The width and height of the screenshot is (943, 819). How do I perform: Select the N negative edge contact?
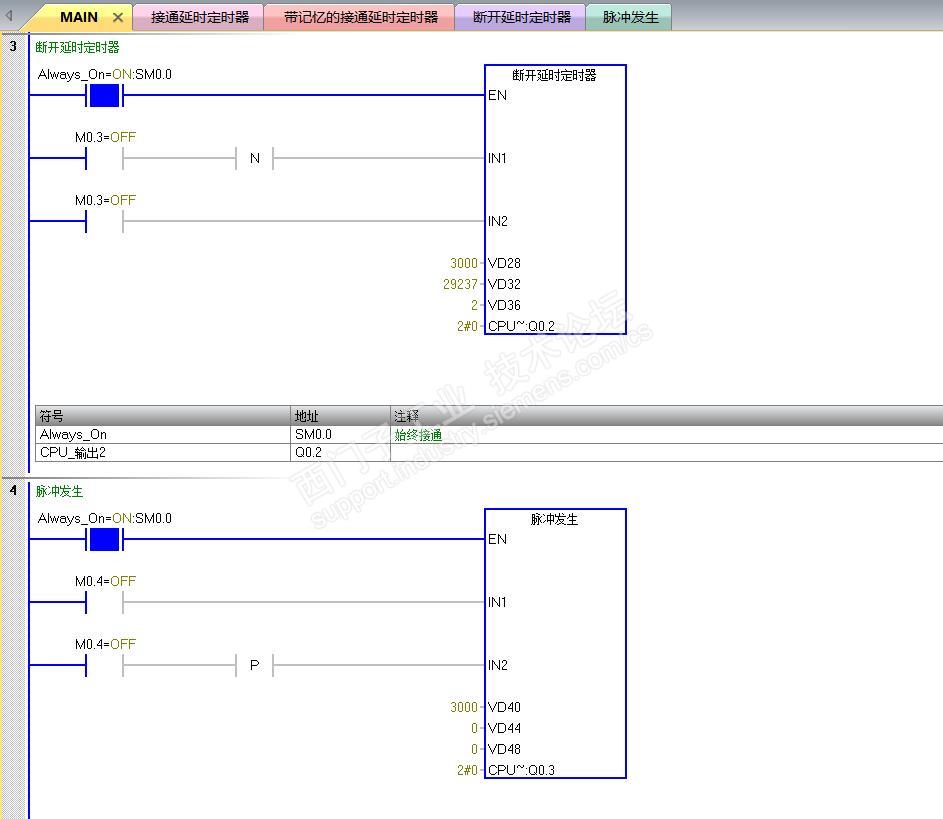(x=254, y=159)
